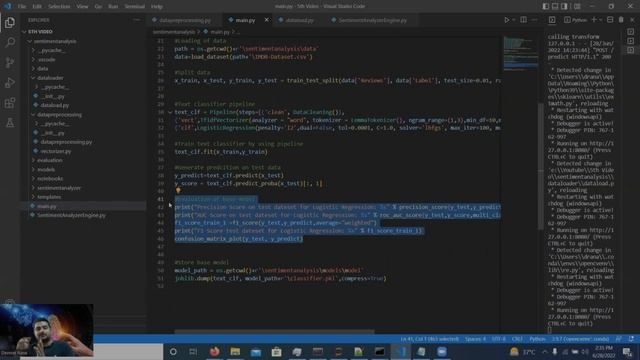Open Explorer panel More Actions ellipsis
Screen dimensions: 640x360
136,20
